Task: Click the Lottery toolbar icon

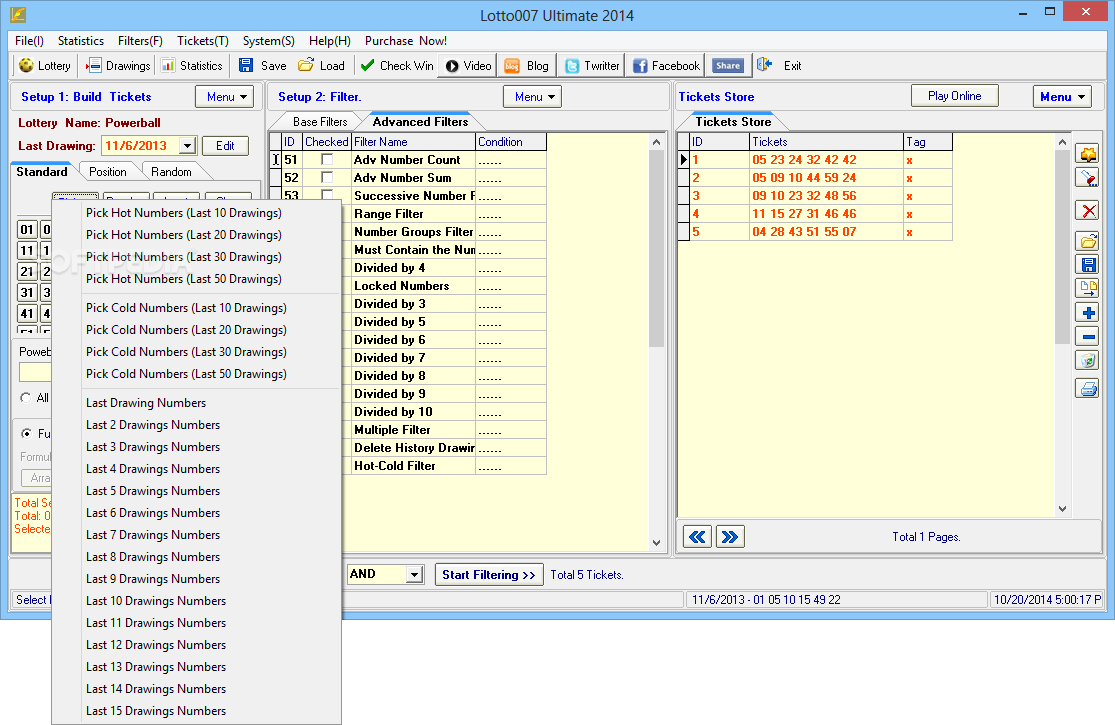Action: (x=26, y=65)
